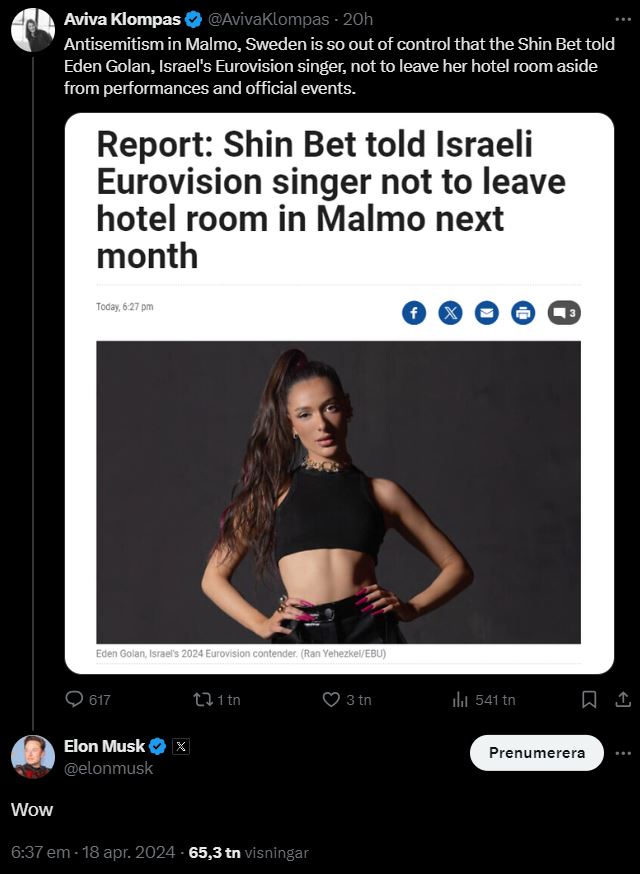The image size is (640, 874).
Task: Open the @AvivaKlompas handle link
Action: tap(268, 20)
